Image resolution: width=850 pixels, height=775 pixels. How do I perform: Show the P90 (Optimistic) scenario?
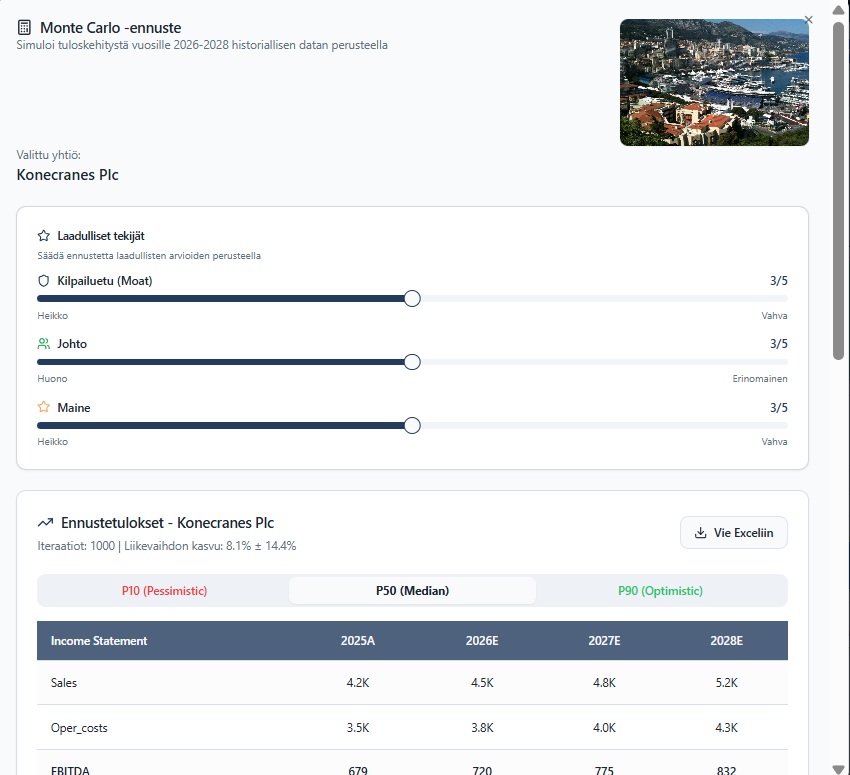(658, 591)
